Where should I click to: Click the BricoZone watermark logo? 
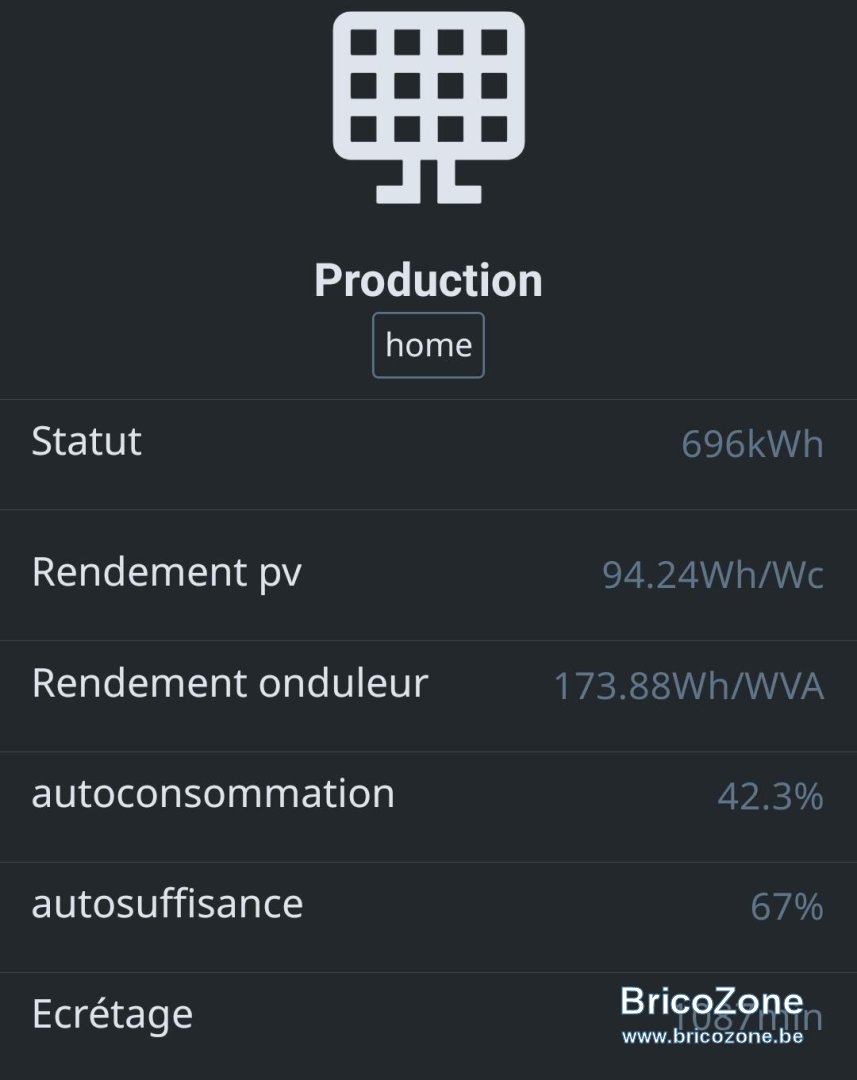712,1001
